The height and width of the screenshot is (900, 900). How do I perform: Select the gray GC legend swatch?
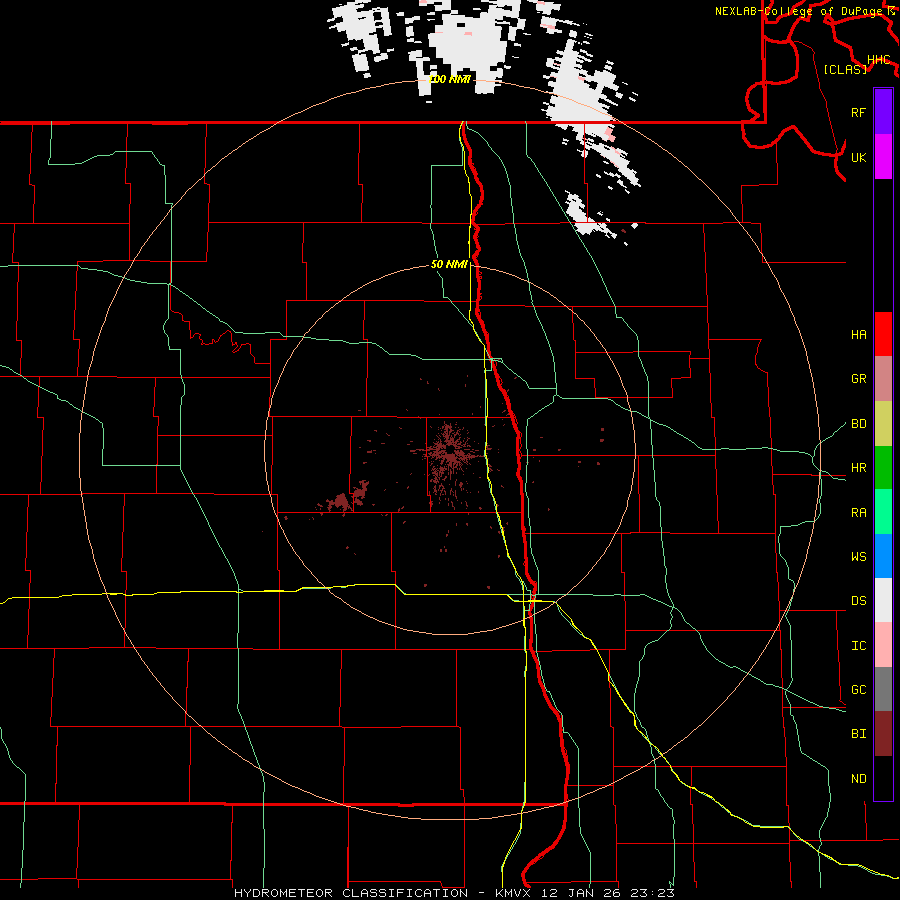pyautogui.click(x=883, y=689)
